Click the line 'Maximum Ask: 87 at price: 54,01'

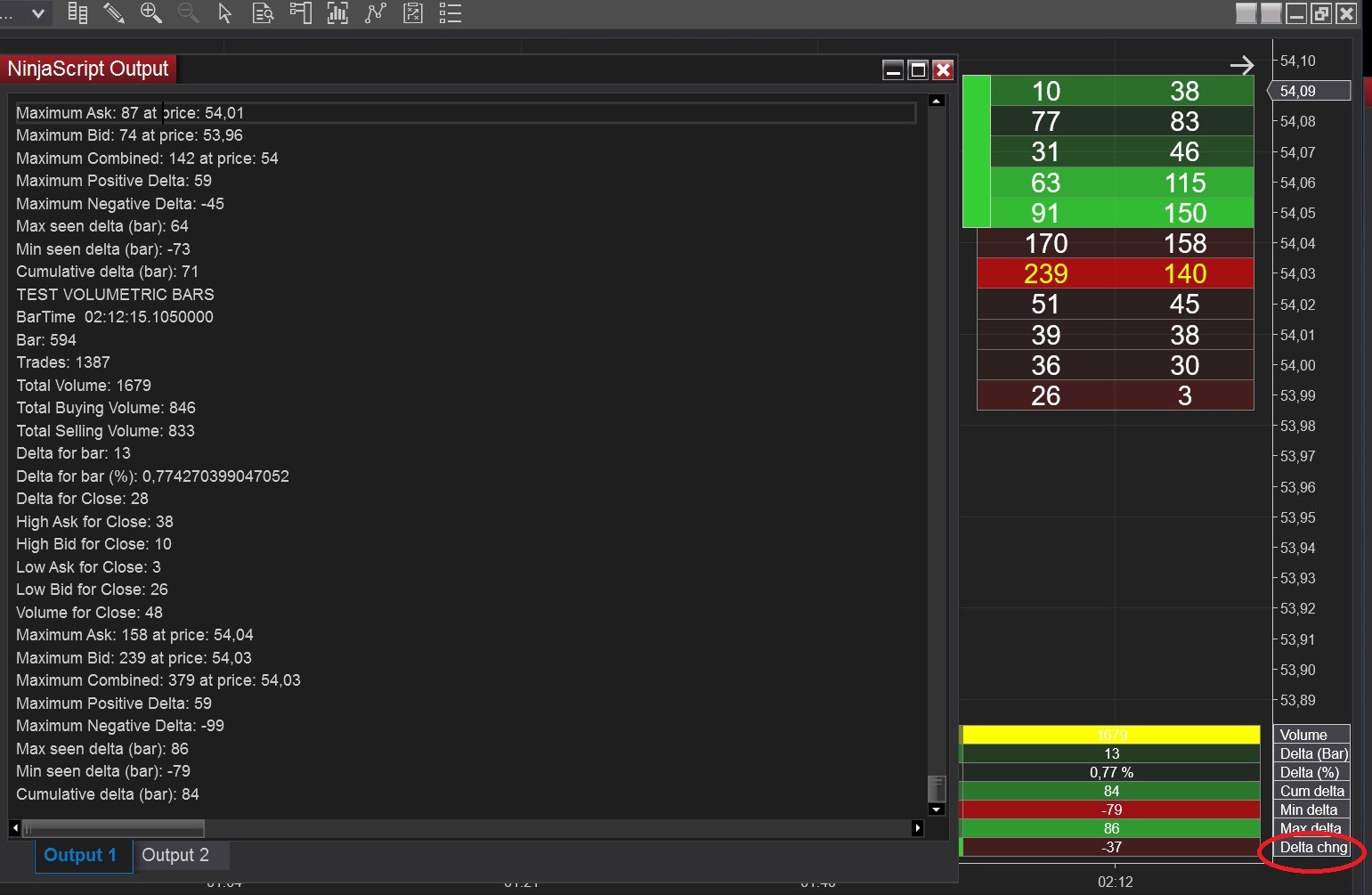click(x=130, y=113)
